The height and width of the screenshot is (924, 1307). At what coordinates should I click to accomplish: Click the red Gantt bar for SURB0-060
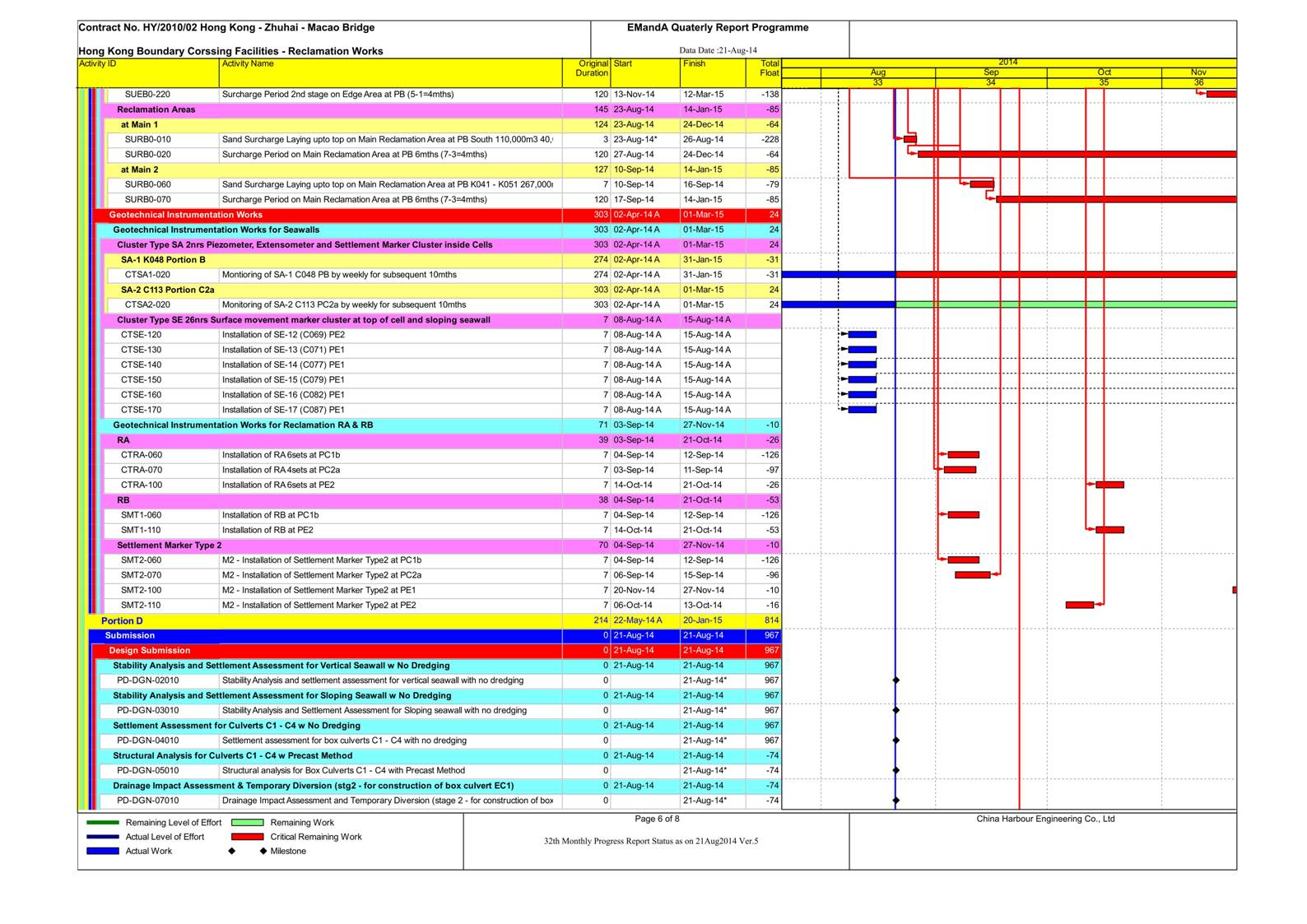[x=981, y=184]
